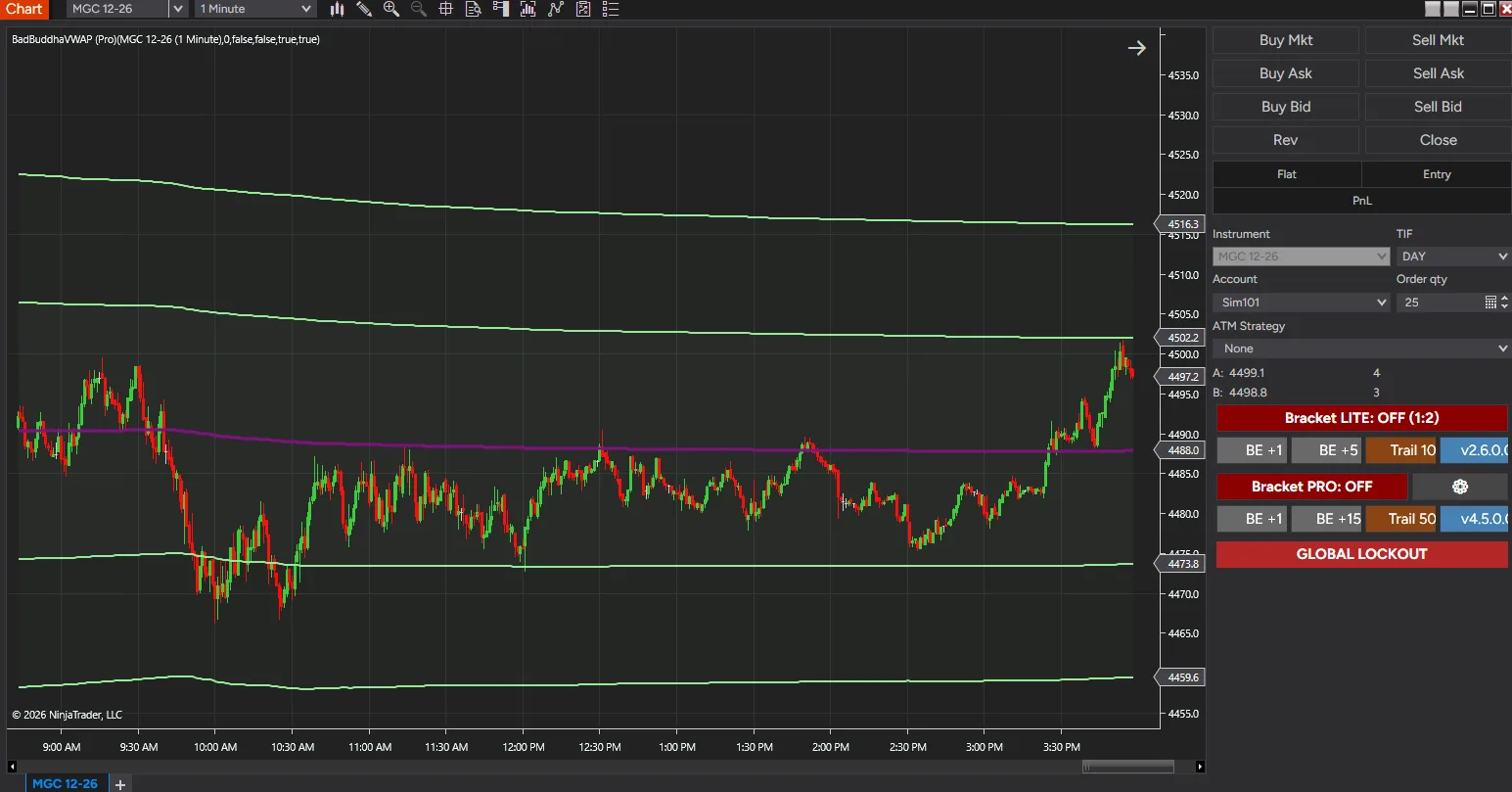Screen dimensions: 1512x792
Task: Click the 4488.0 VWAP price marker
Action: click(x=1180, y=450)
